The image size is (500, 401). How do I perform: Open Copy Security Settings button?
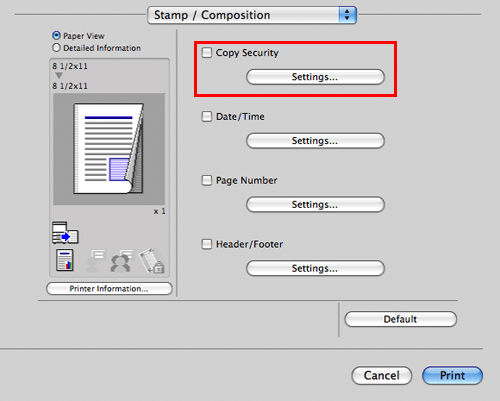coord(315,77)
